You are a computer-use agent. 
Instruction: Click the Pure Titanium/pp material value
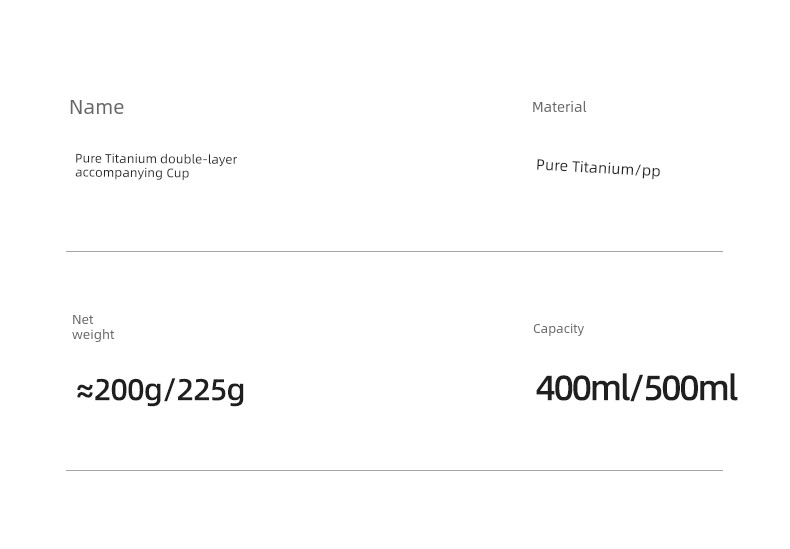[598, 168]
